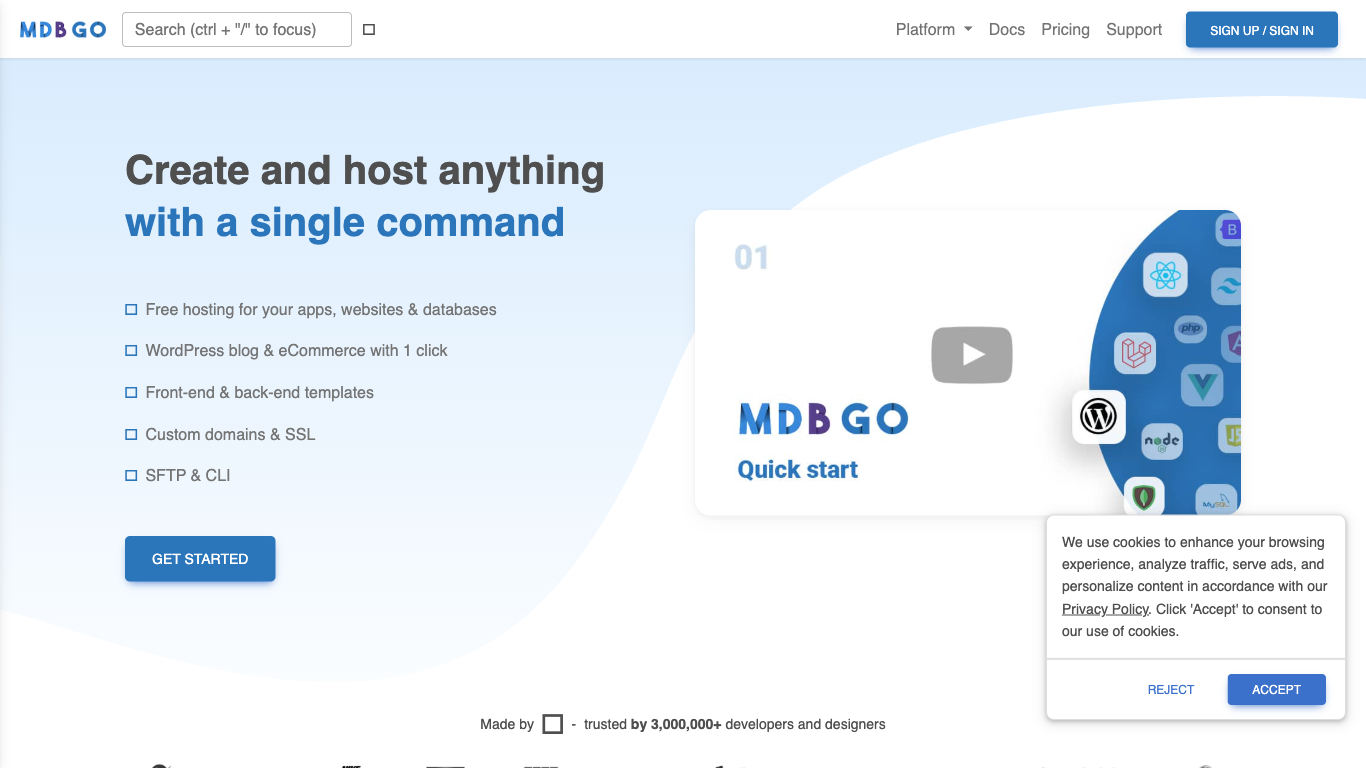Click the MDB GO Quick start video thumbnail logo
This screenshot has width=1366, height=768.
point(823,419)
